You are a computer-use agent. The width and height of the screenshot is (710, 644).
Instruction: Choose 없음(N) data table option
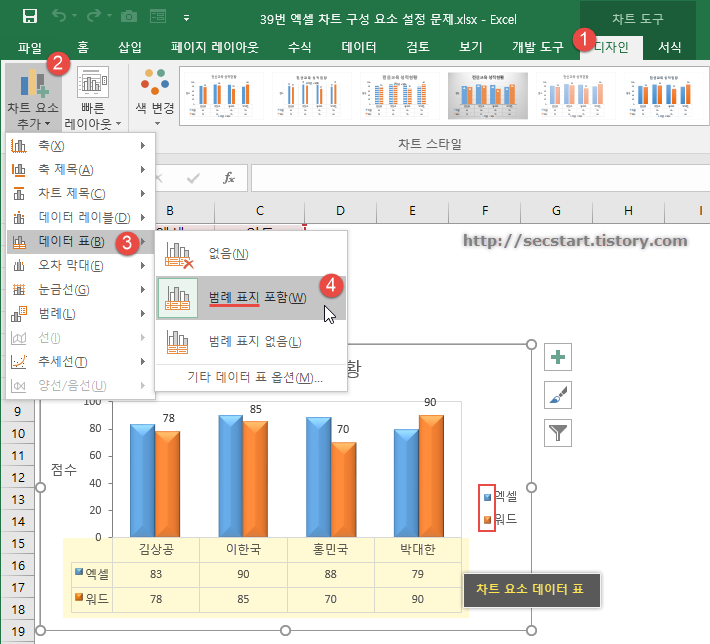251,254
